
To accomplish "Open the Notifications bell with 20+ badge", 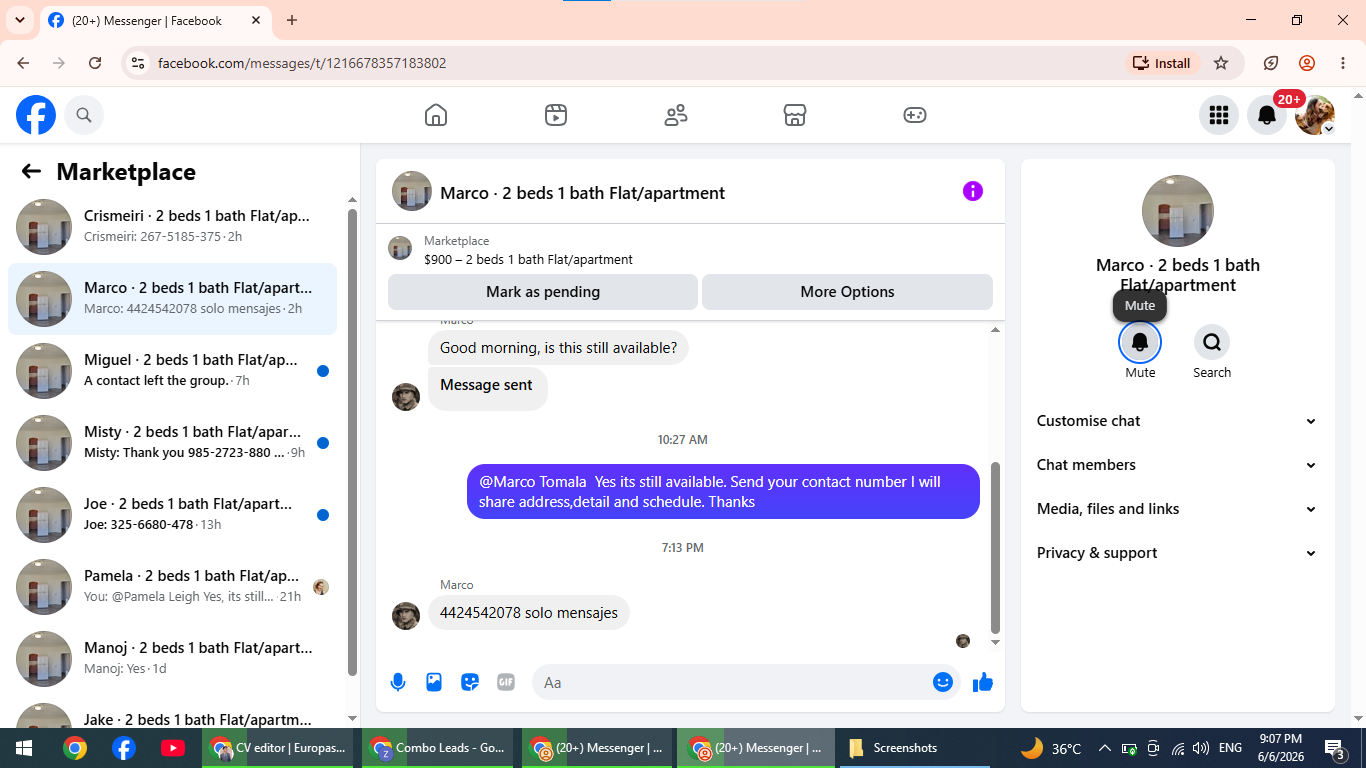I will (x=1267, y=115).
